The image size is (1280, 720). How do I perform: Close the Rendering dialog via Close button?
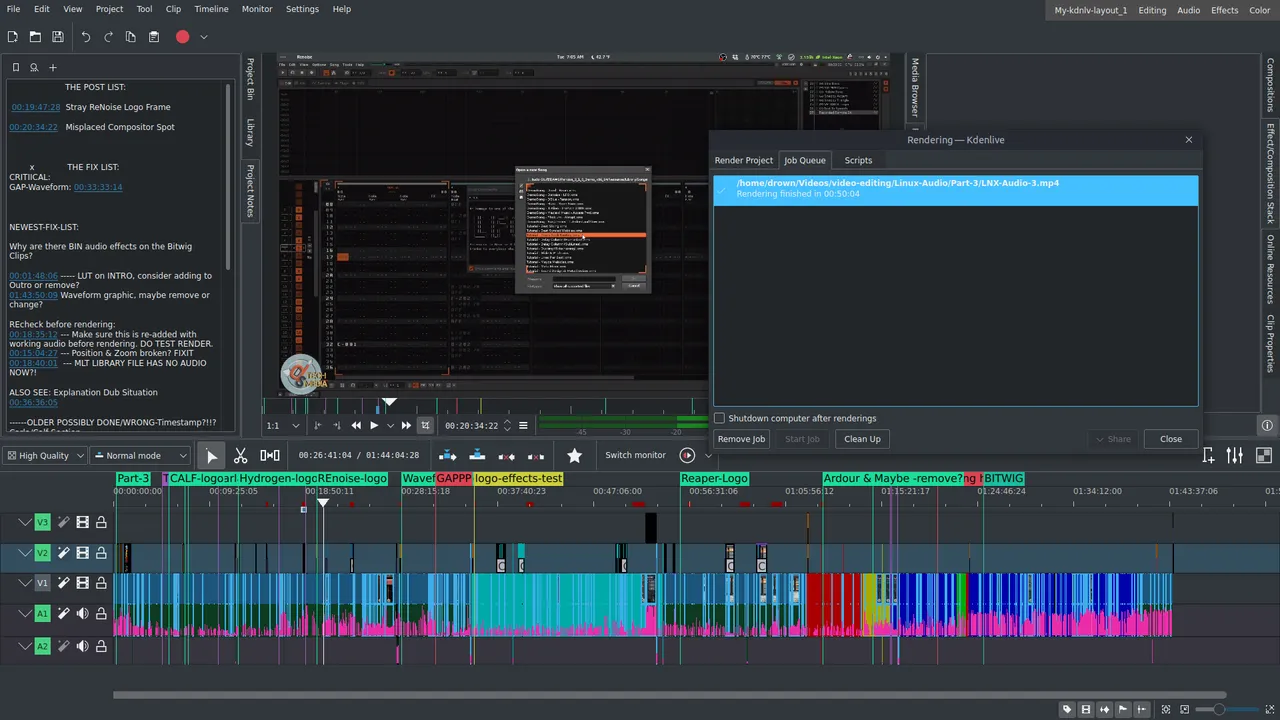click(1171, 439)
